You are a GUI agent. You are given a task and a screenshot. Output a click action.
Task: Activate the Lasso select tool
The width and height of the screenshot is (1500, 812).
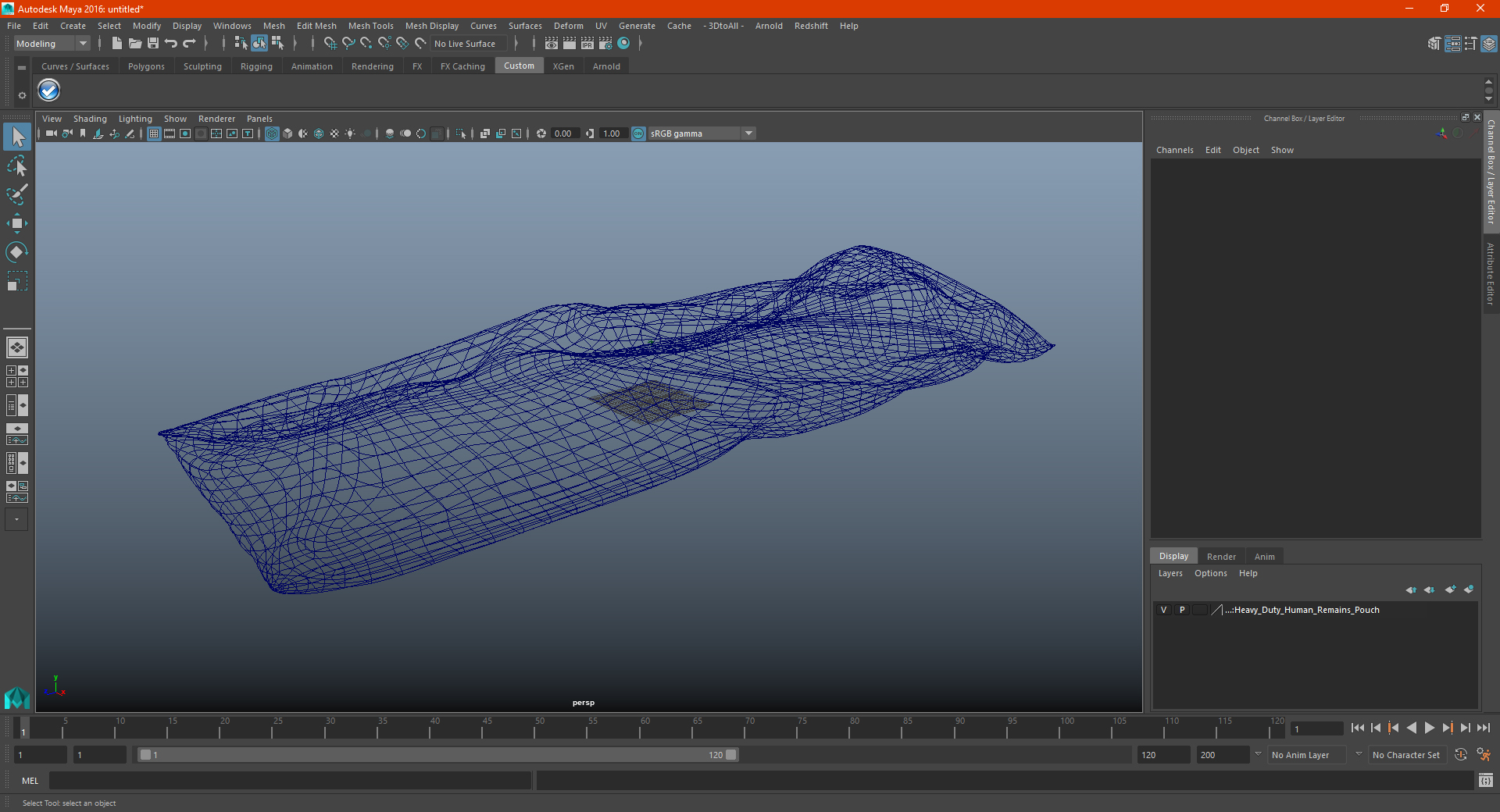point(17,166)
